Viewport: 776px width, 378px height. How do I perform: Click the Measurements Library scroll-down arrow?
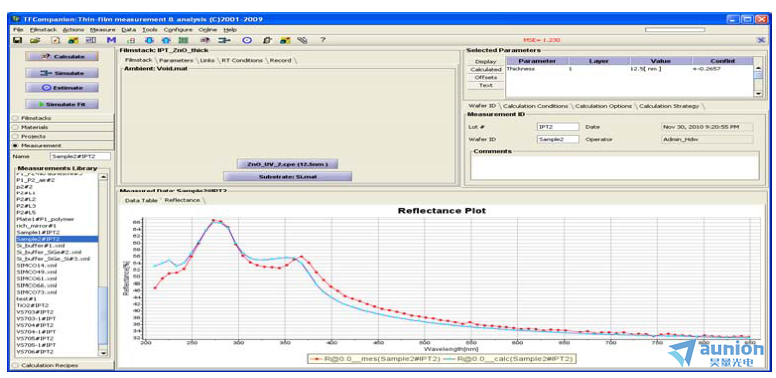(103, 353)
